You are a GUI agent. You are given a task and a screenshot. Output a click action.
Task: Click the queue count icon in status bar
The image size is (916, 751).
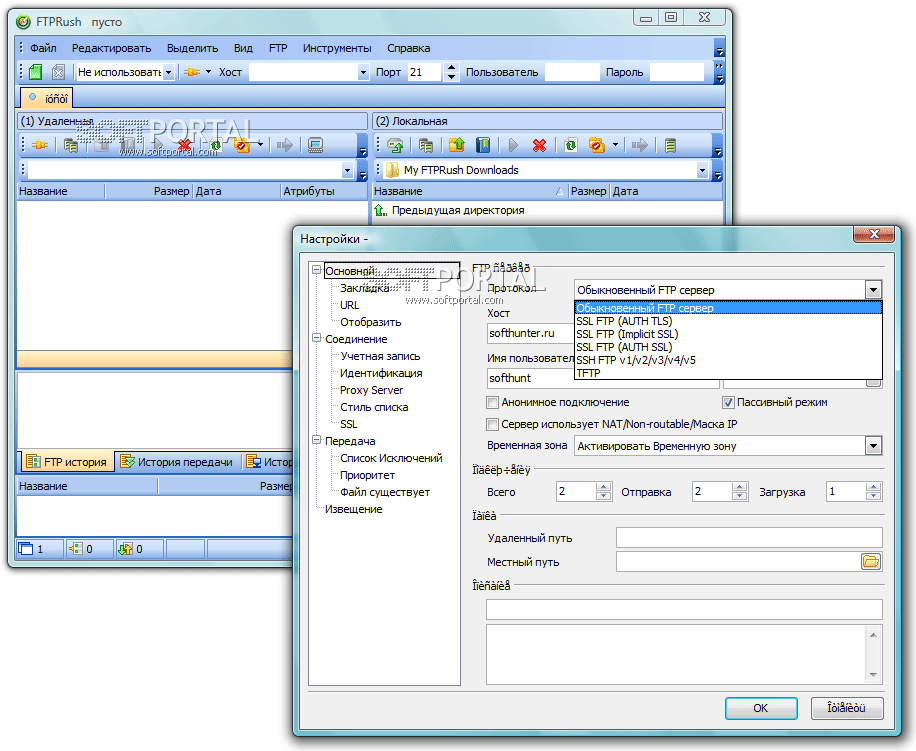coord(76,549)
